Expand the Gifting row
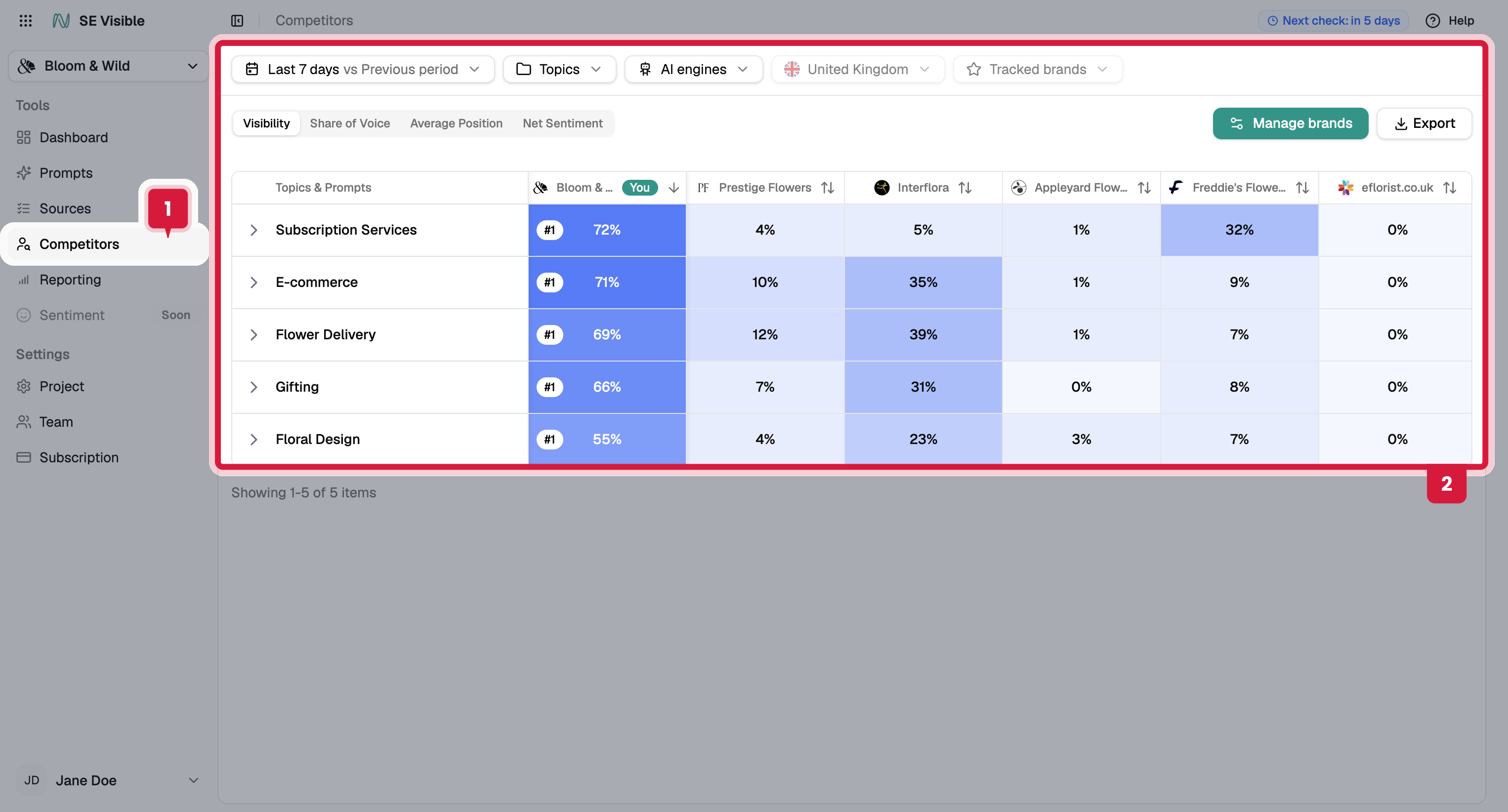 click(x=253, y=387)
